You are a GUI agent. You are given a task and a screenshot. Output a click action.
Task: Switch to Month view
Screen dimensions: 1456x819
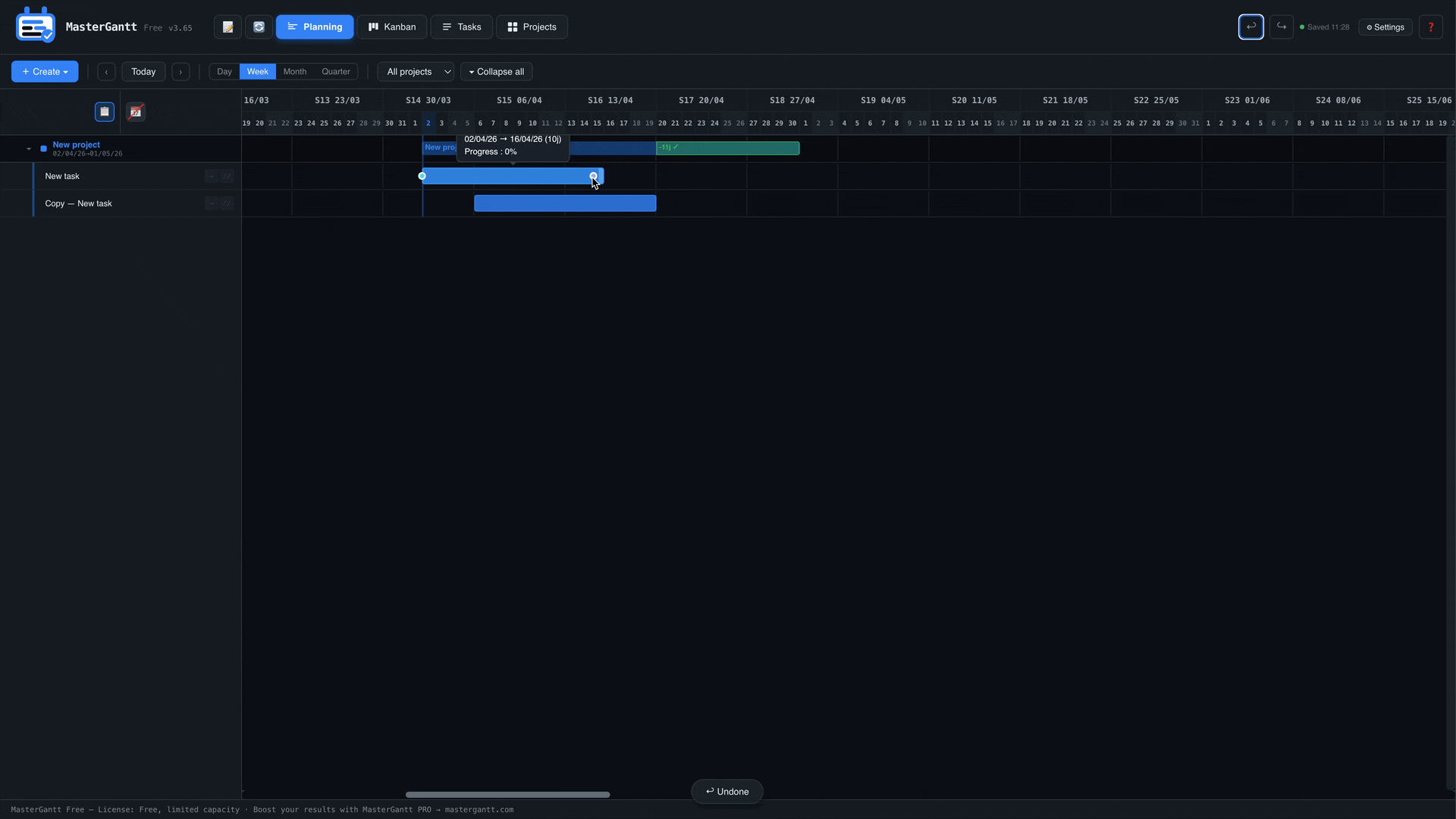pyautogui.click(x=295, y=71)
